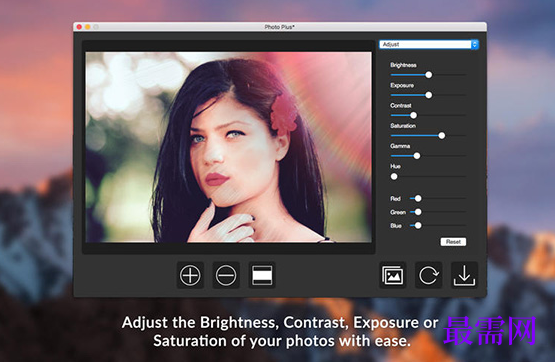Image resolution: width=555 pixels, height=362 pixels.
Task: Click the Photo Plus window title
Action: click(x=280, y=27)
